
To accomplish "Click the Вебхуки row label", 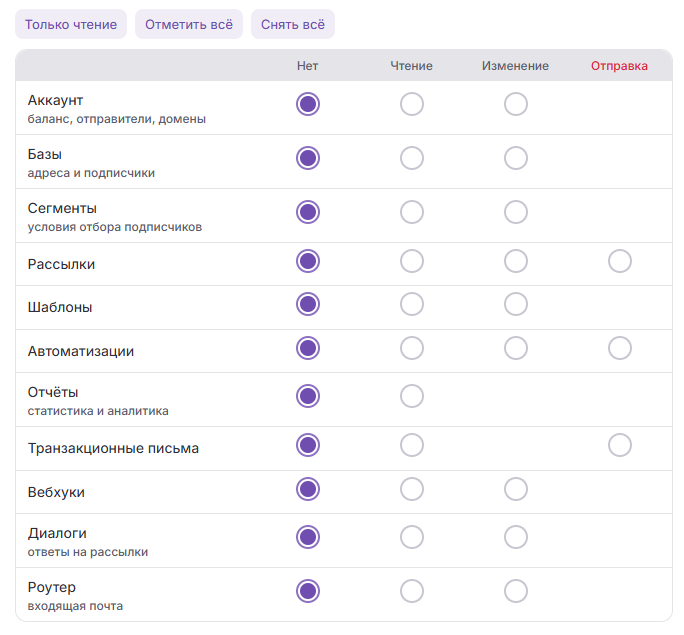I will 56,492.
